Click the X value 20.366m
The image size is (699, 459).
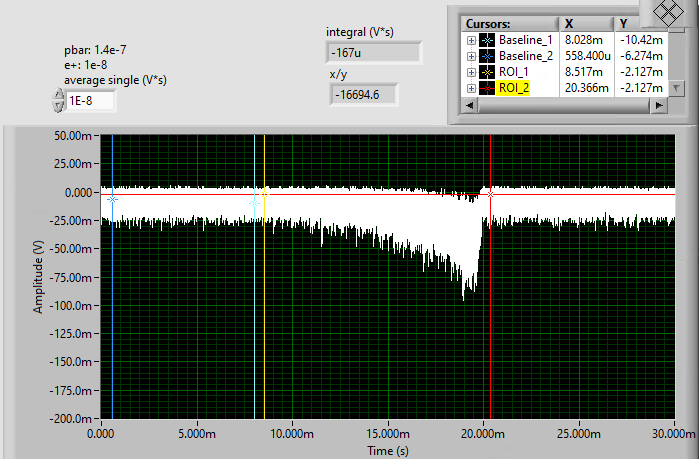[587, 88]
